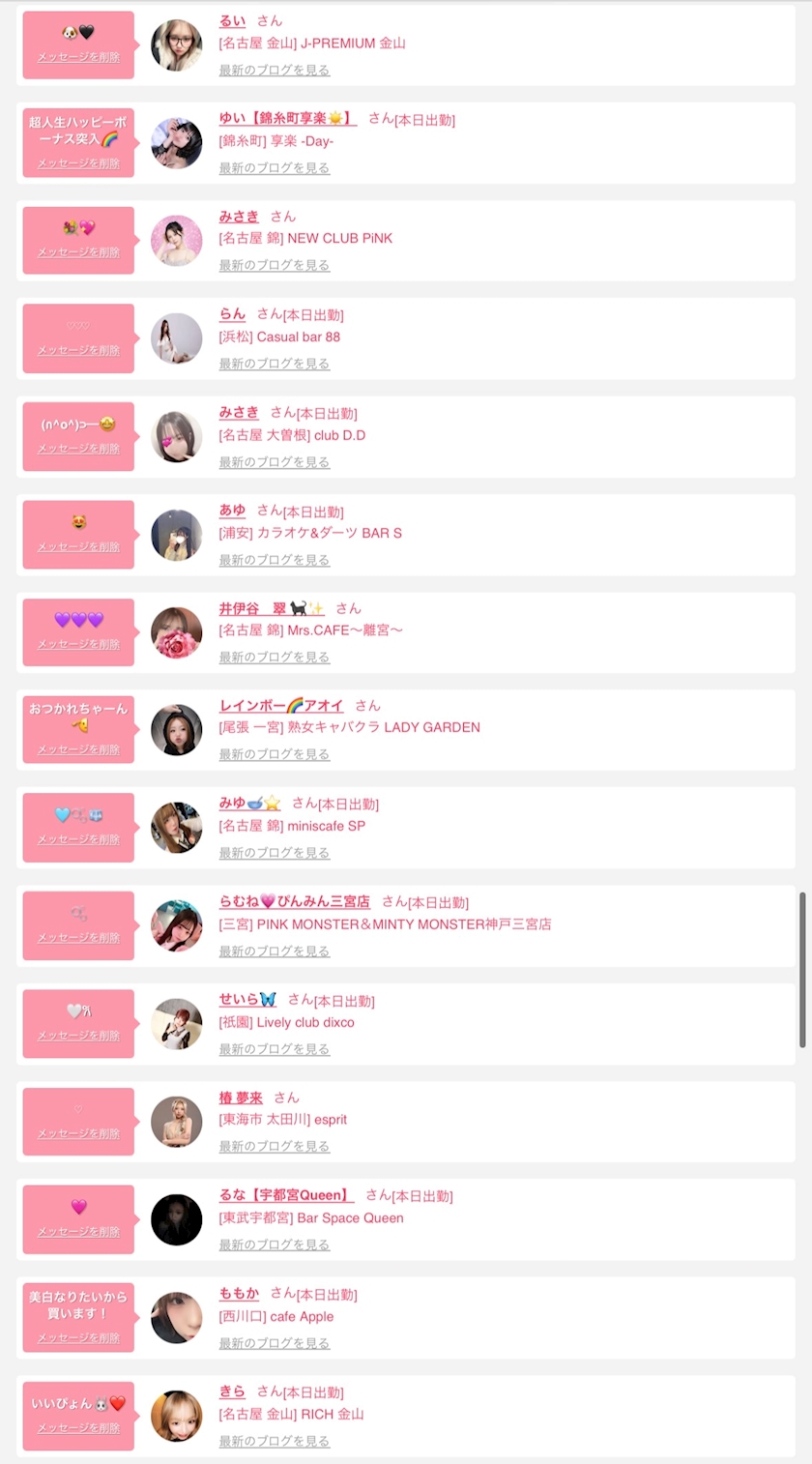Screen dimensions: 812x1464
Task: Delete message in 椿 夢来 esprit row
Action: tap(78, 1133)
